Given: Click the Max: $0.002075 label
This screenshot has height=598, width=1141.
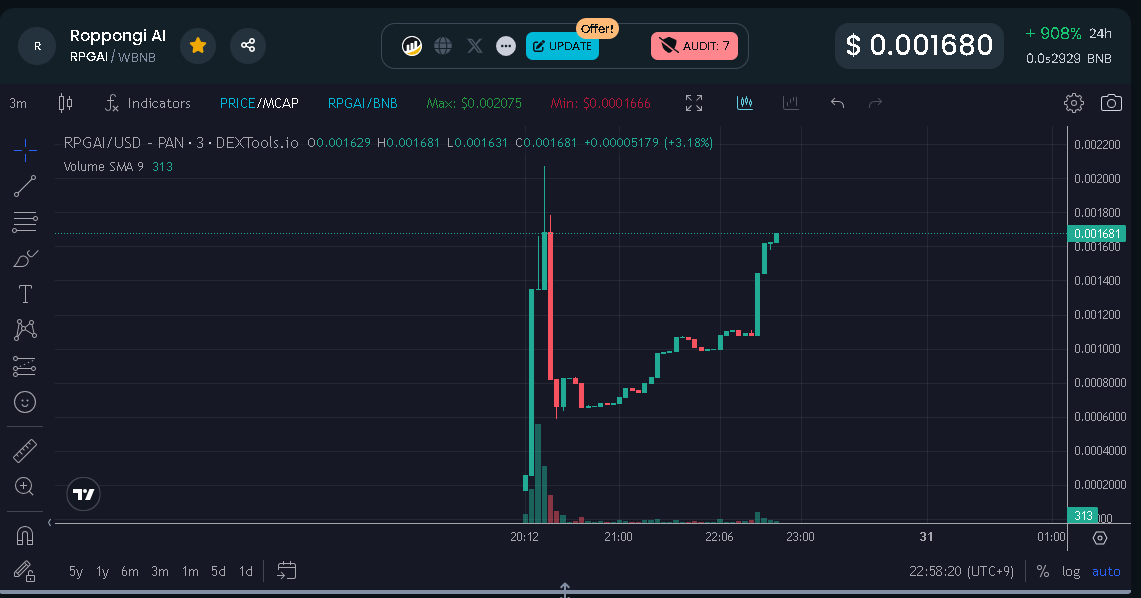Looking at the screenshot, I should point(474,103).
